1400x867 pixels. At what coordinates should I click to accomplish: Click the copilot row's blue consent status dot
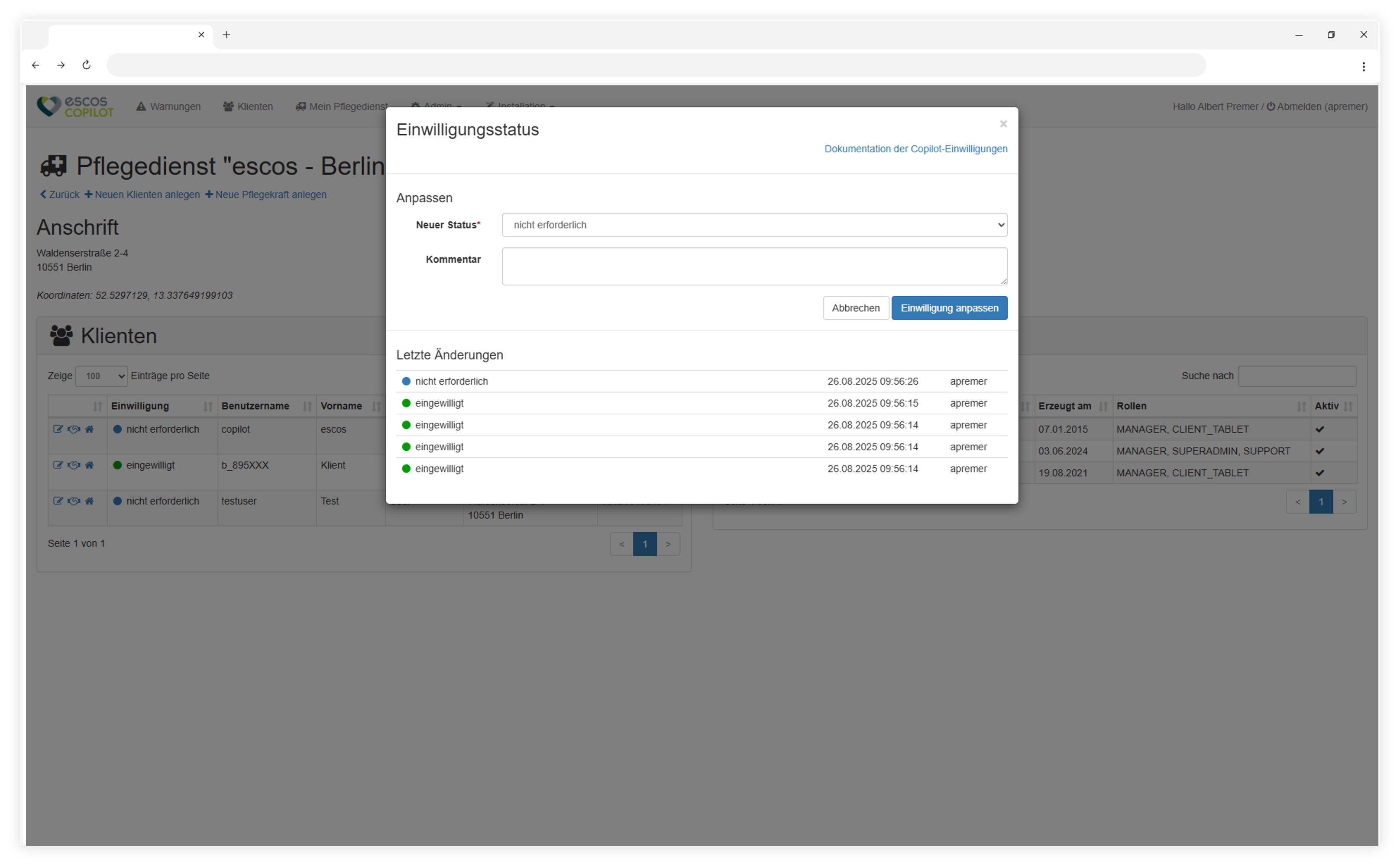(x=117, y=429)
